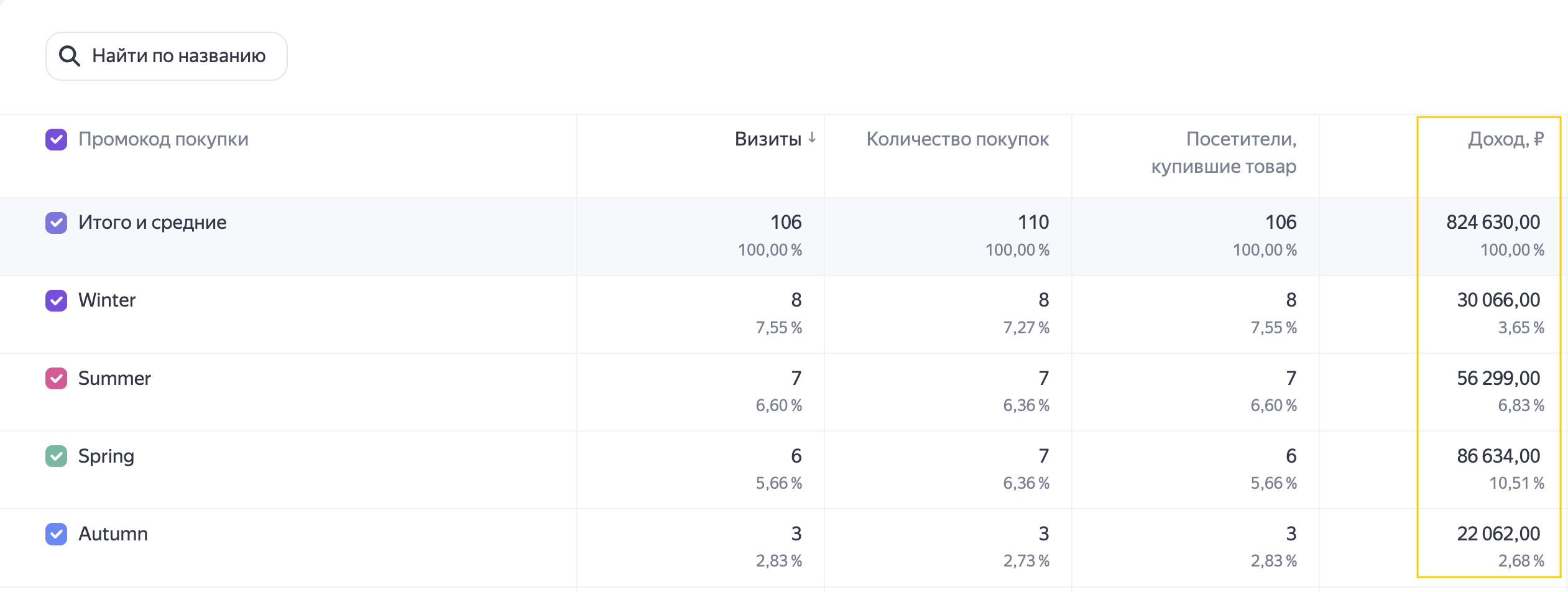Select the Autumn promo code row label

[x=113, y=534]
